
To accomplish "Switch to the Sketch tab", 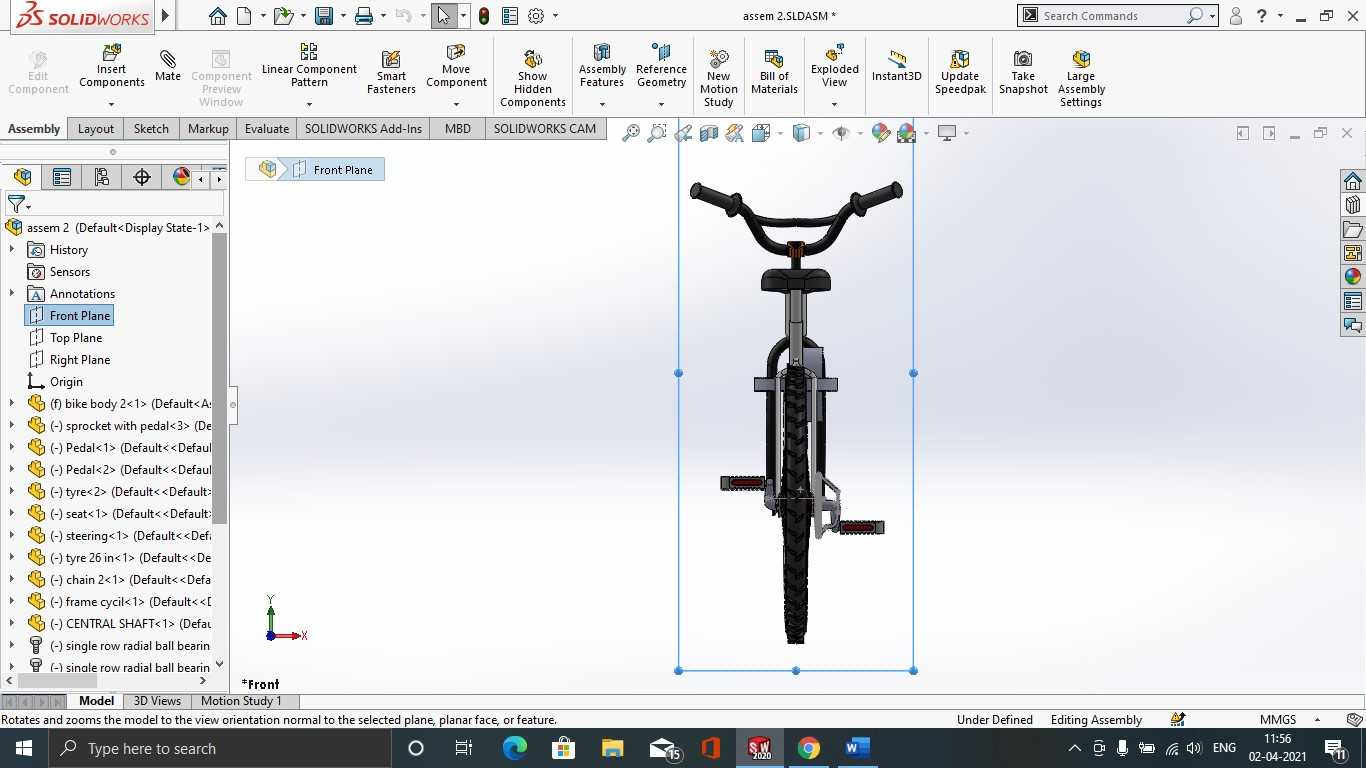I will point(151,129).
